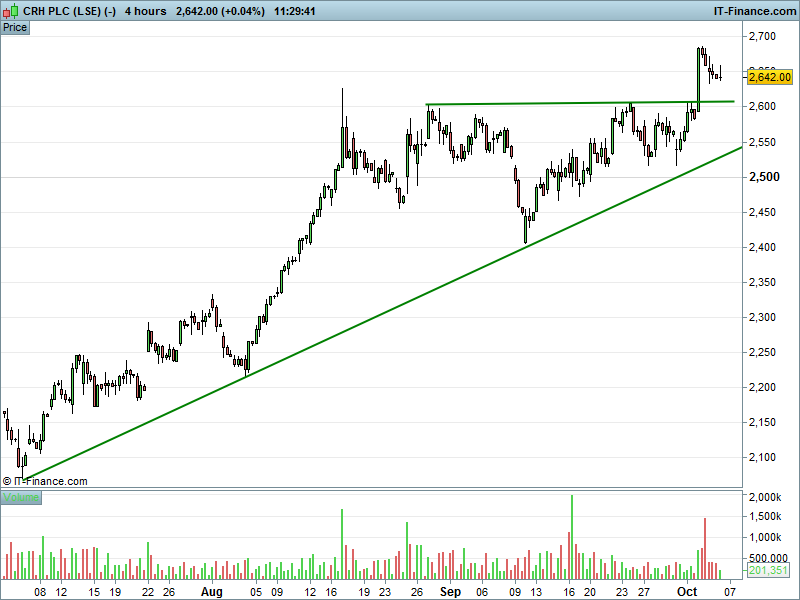The height and width of the screenshot is (600, 800).
Task: Click the 2,642.00 (+0.04%) header quote
Action: click(x=220, y=11)
